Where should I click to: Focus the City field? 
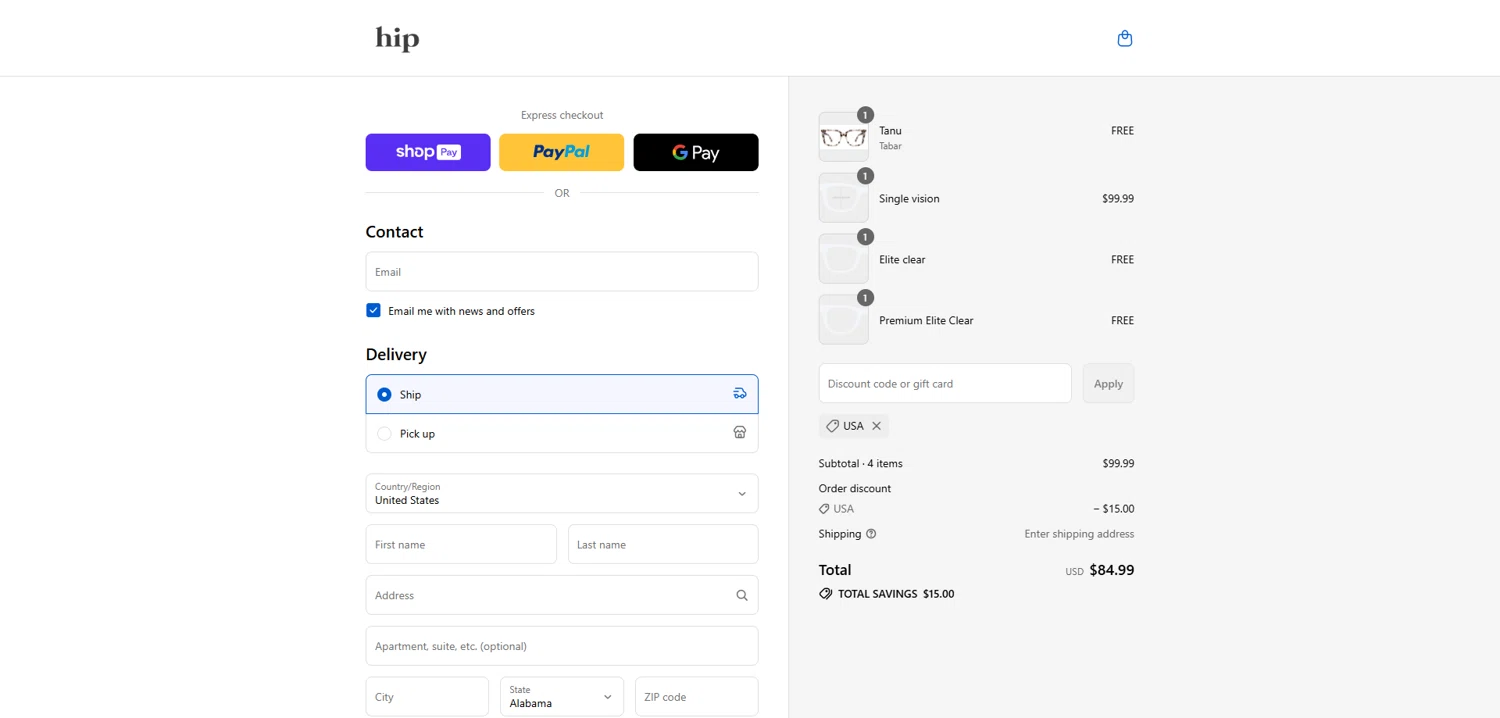427,697
